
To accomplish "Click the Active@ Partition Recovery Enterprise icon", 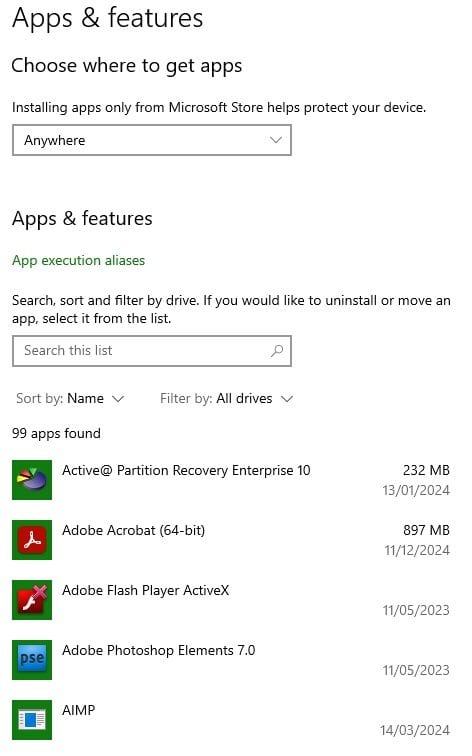I will (x=32, y=480).
